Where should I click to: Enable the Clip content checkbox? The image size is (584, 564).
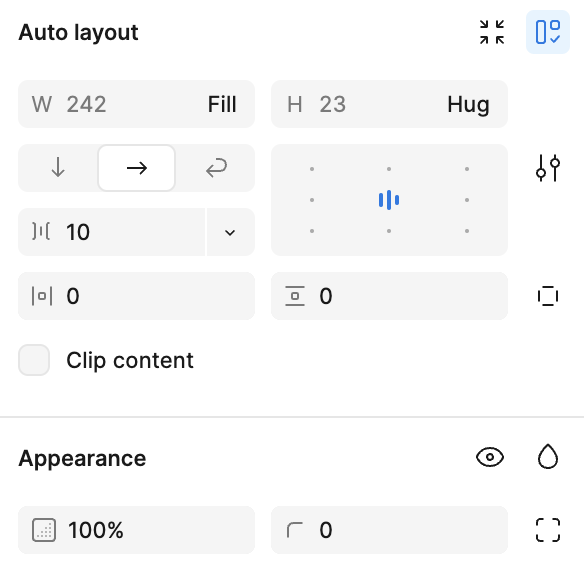pyautogui.click(x=34, y=360)
